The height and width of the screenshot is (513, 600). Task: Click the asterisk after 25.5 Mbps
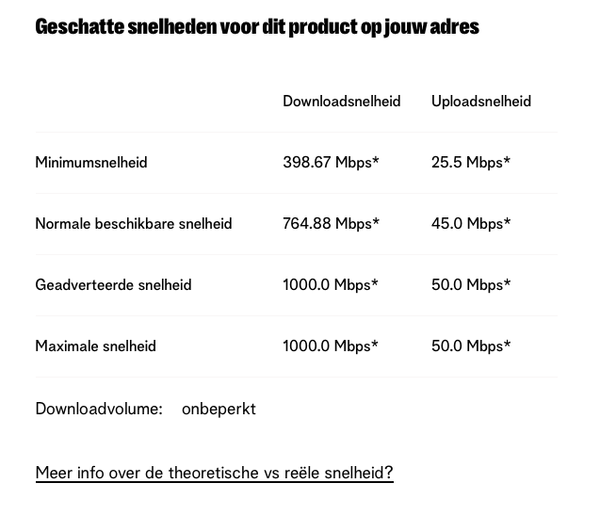pyautogui.click(x=507, y=160)
